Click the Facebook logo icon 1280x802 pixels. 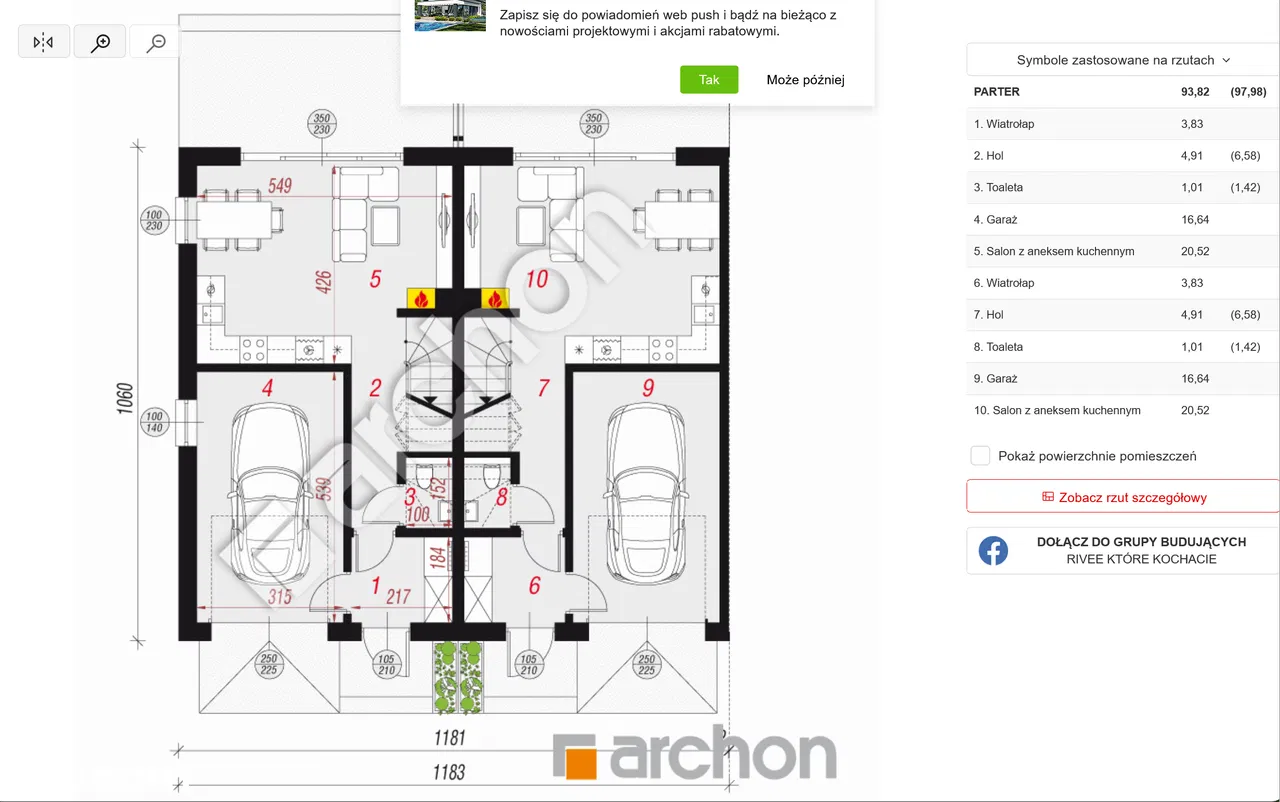[x=993, y=550]
